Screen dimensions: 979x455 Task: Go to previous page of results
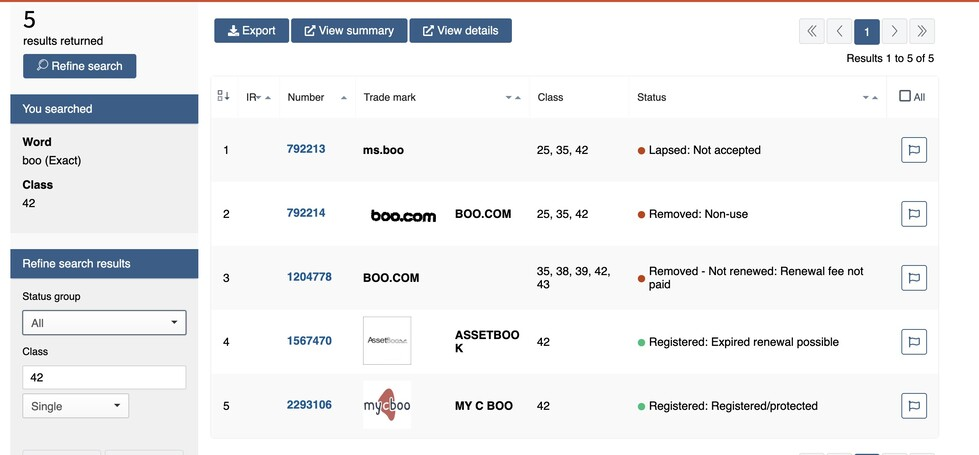pyautogui.click(x=839, y=31)
